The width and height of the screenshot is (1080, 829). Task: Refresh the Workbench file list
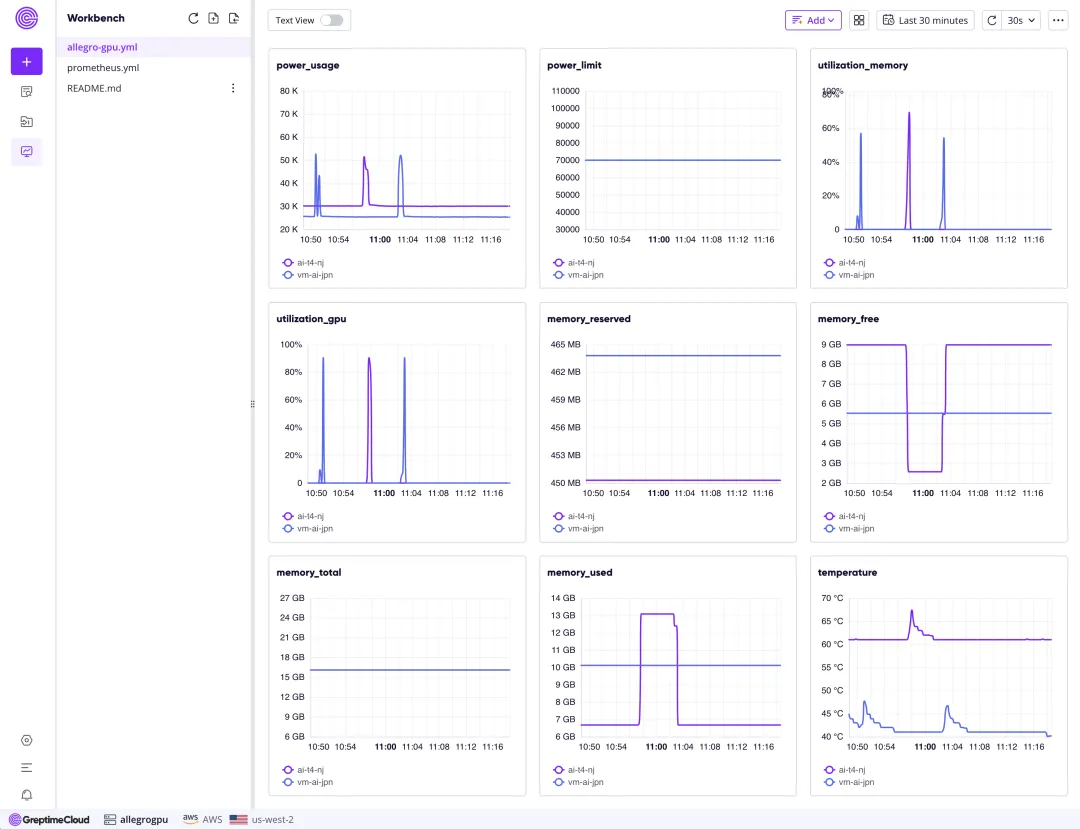coord(193,17)
